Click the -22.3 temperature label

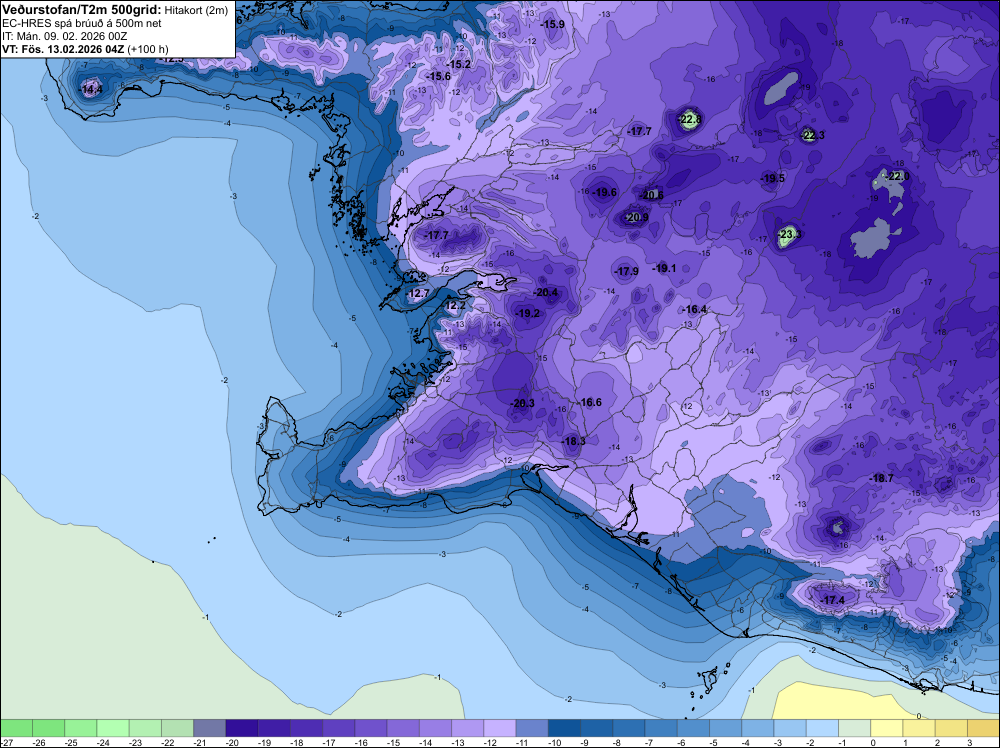coord(812,135)
